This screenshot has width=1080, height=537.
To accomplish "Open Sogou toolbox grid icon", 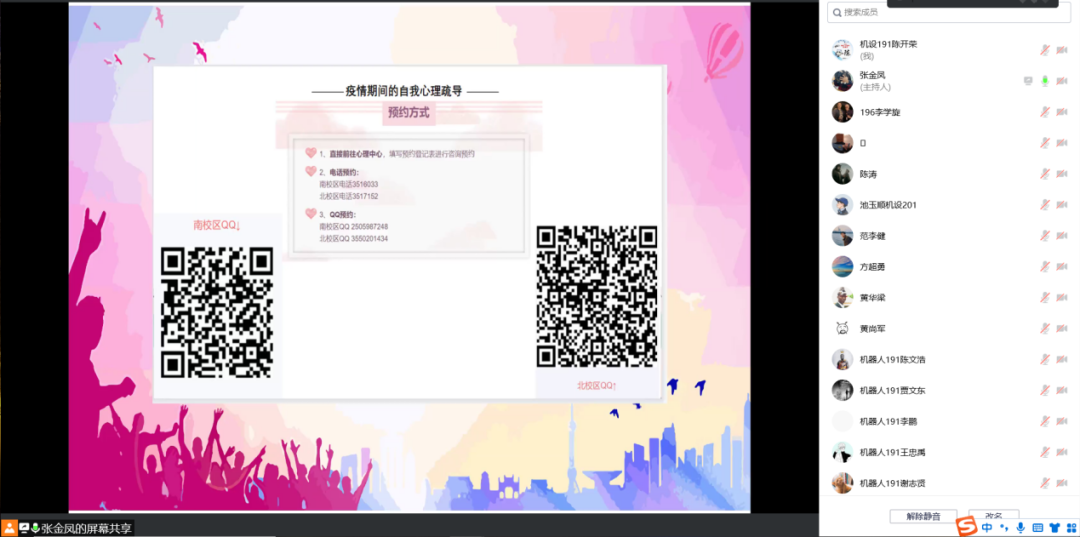I will pos(1071,528).
